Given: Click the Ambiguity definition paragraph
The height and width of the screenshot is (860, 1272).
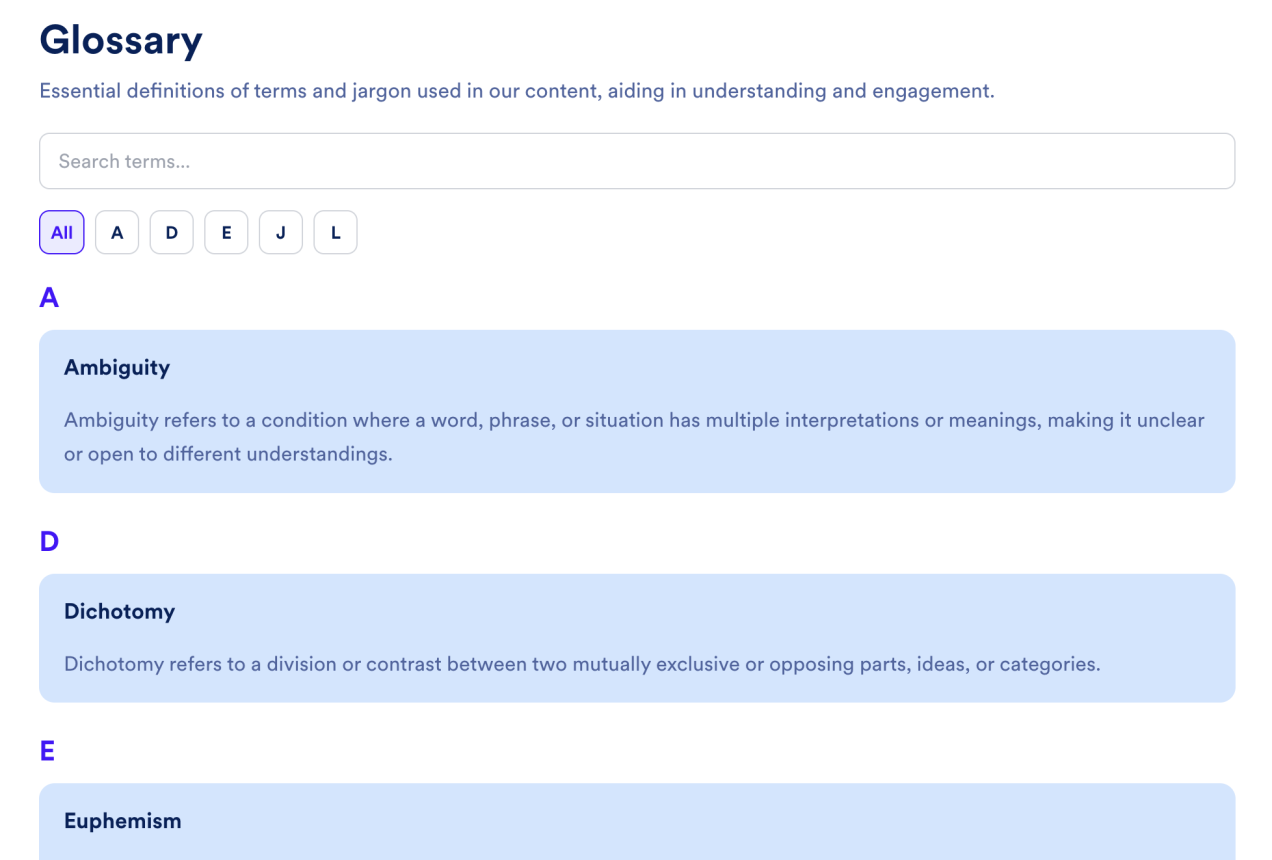Looking at the screenshot, I should pyautogui.click(x=634, y=437).
